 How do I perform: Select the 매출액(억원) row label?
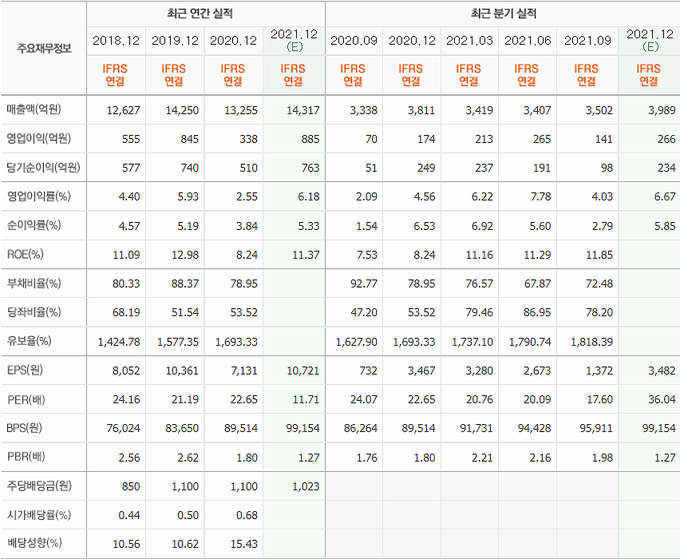(34, 109)
